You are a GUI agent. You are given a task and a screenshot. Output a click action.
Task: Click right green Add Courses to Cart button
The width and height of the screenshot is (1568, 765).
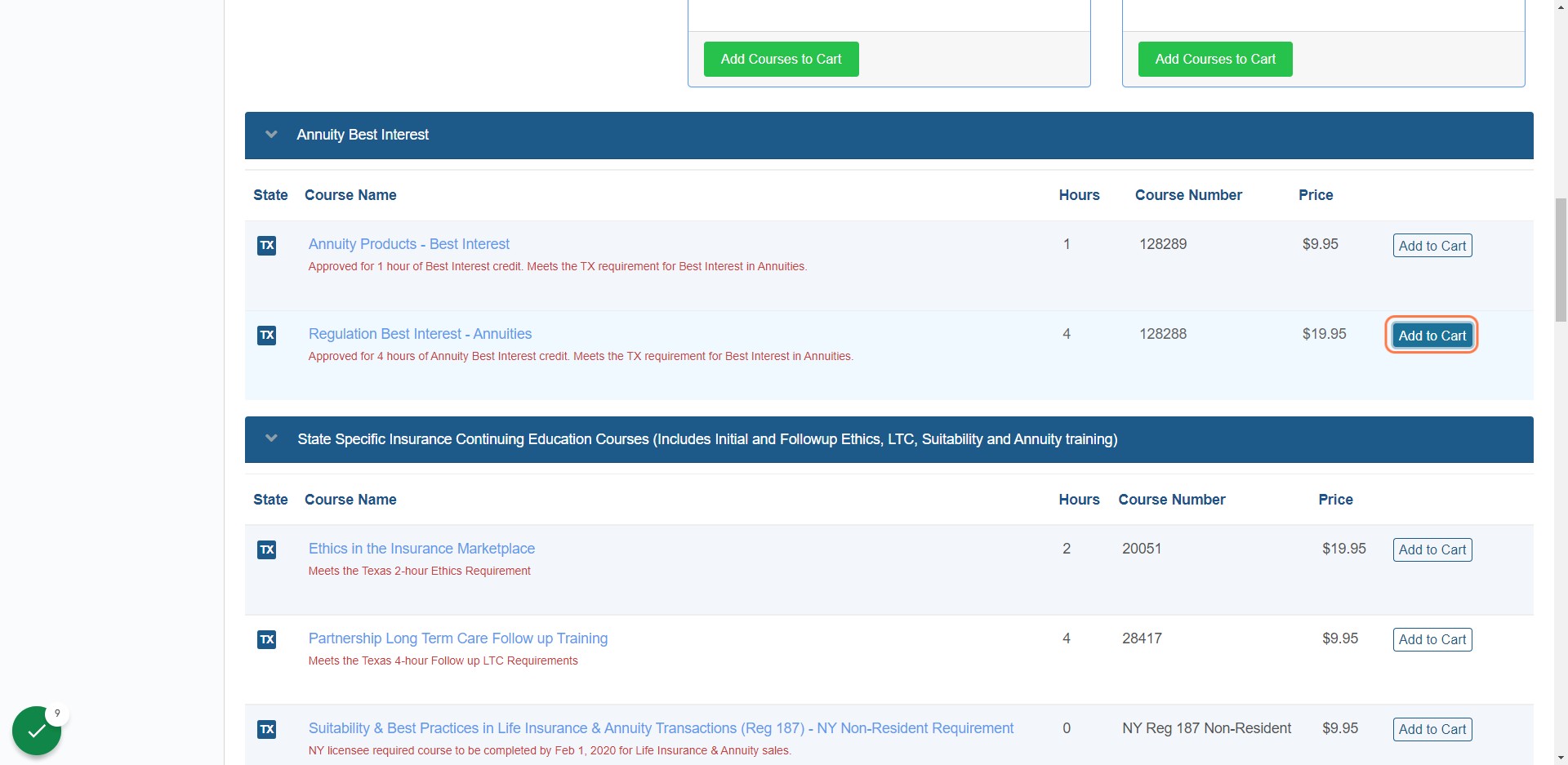[x=1215, y=59]
